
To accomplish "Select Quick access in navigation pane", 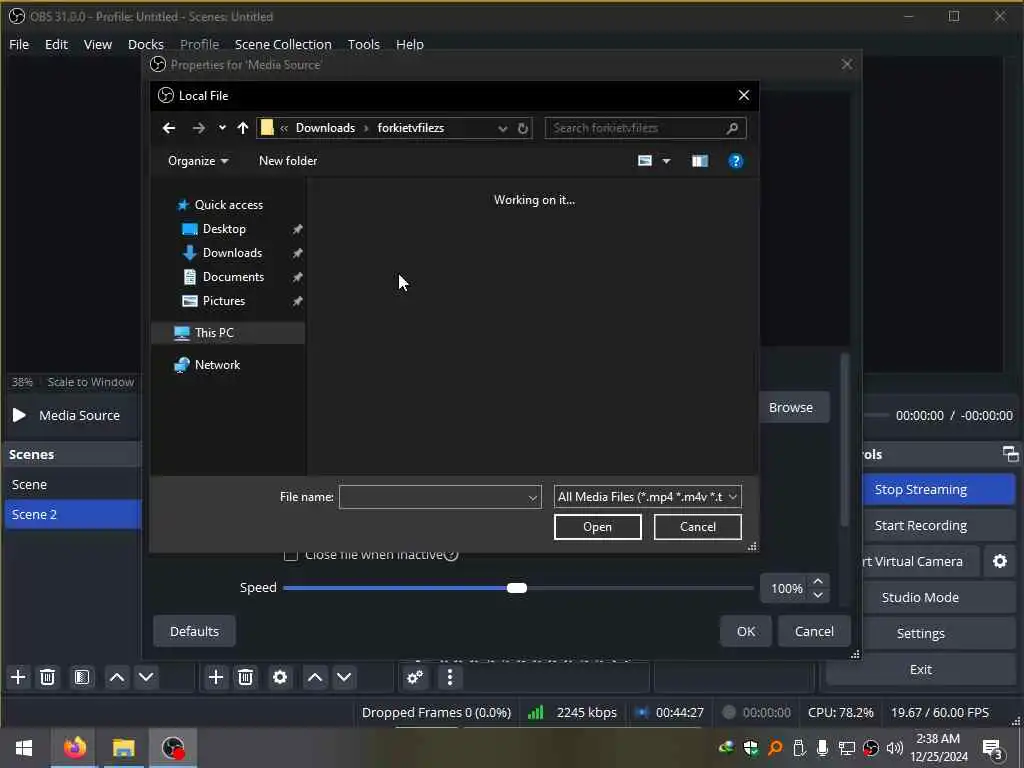I will point(229,205).
